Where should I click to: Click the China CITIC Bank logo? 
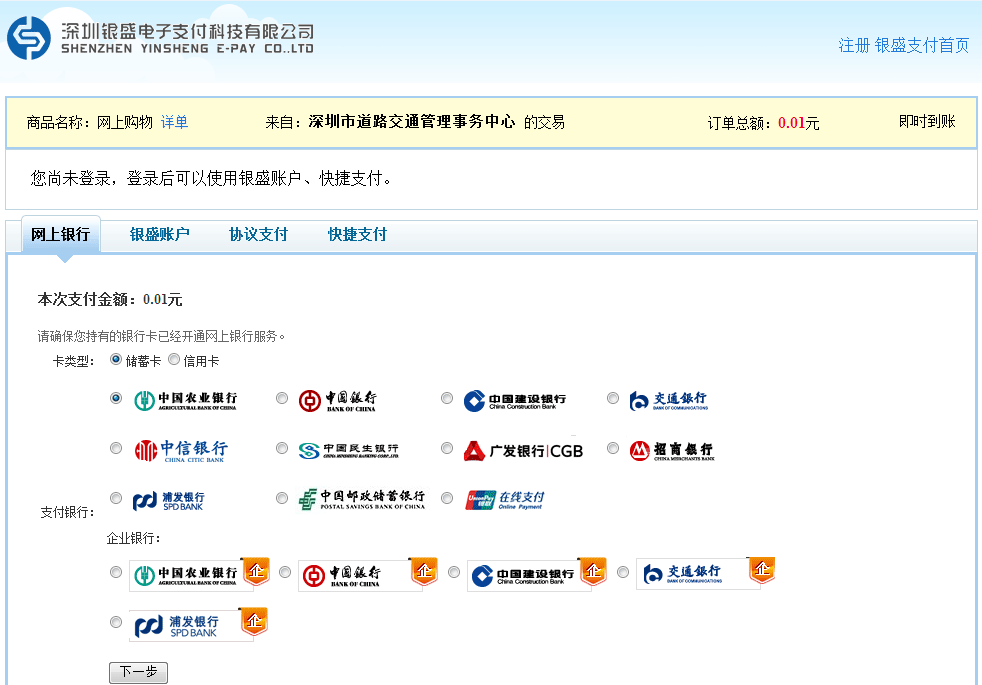[181, 450]
